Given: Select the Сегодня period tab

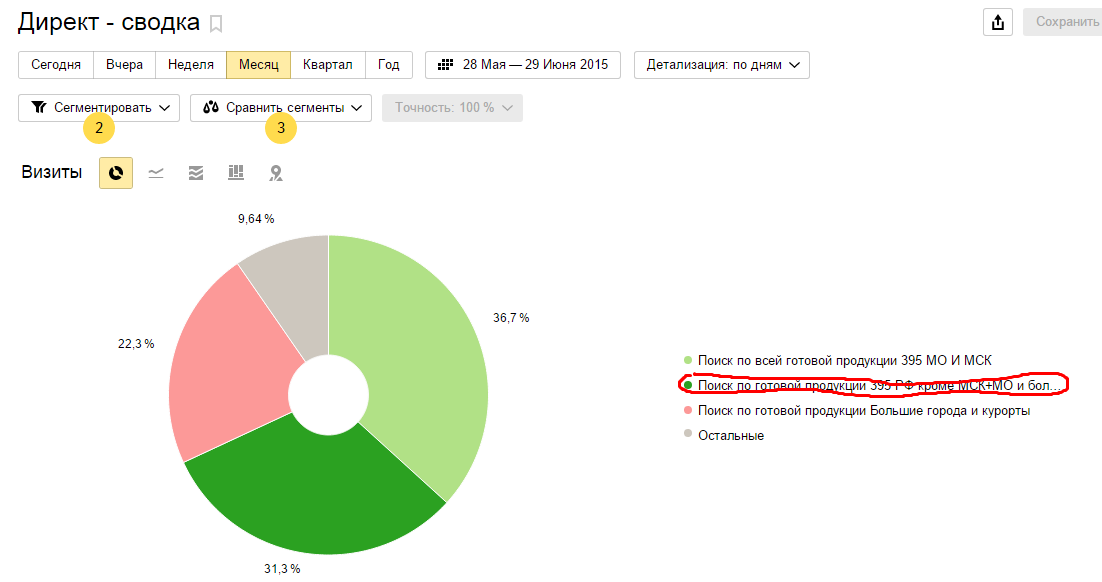Looking at the screenshot, I should click(56, 65).
